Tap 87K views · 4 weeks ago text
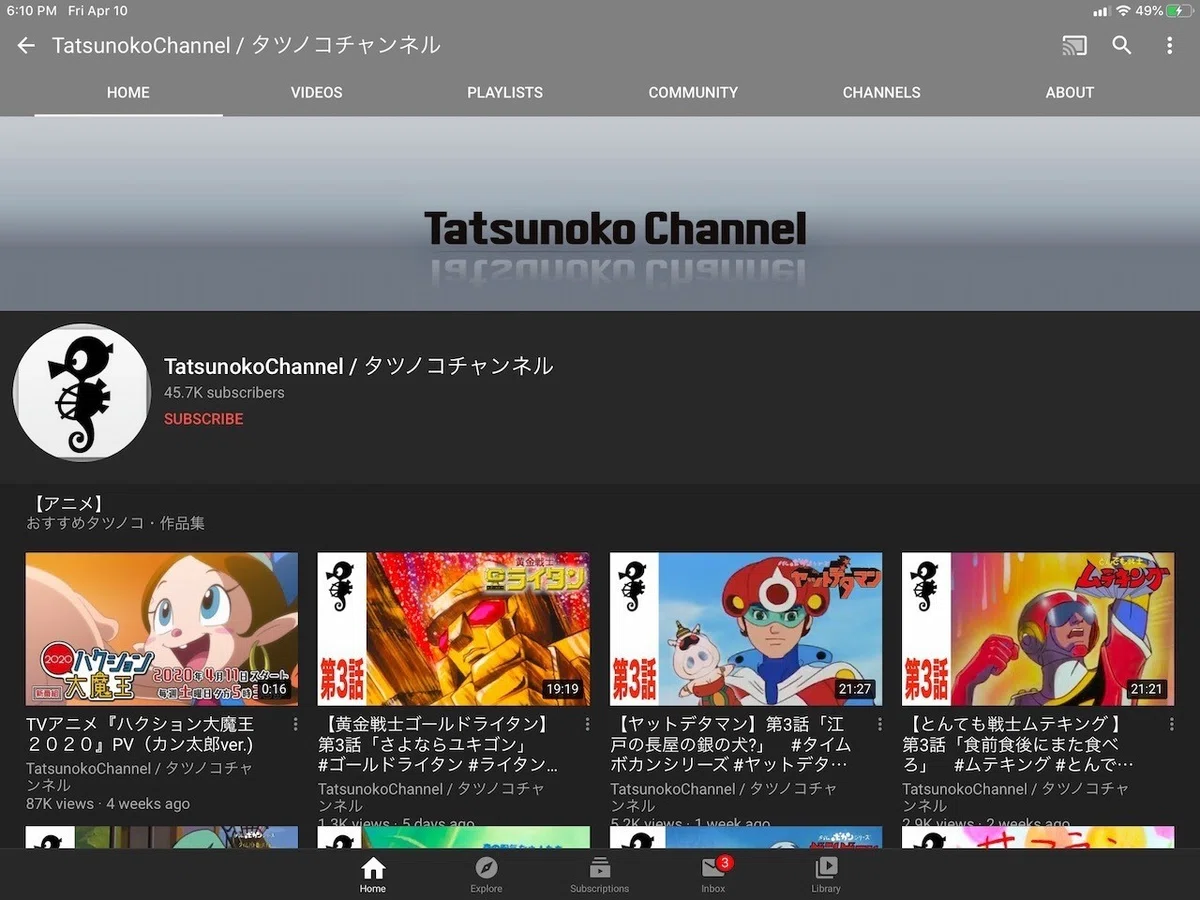 coord(108,804)
